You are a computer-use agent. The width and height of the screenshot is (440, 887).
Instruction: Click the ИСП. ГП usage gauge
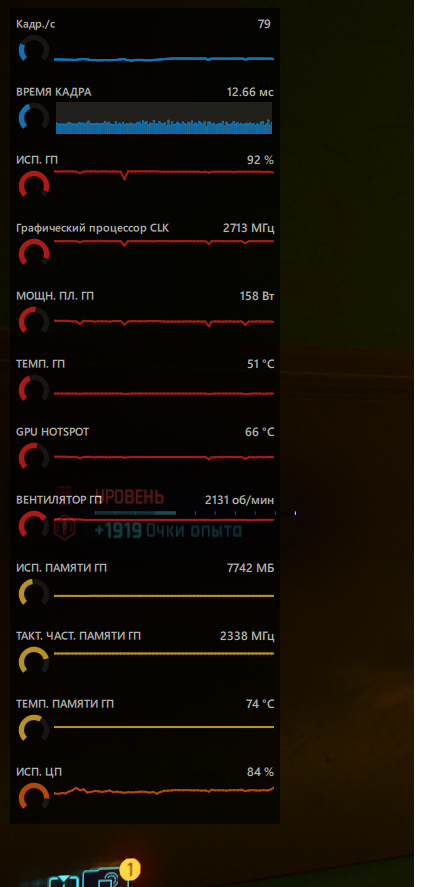[34, 186]
